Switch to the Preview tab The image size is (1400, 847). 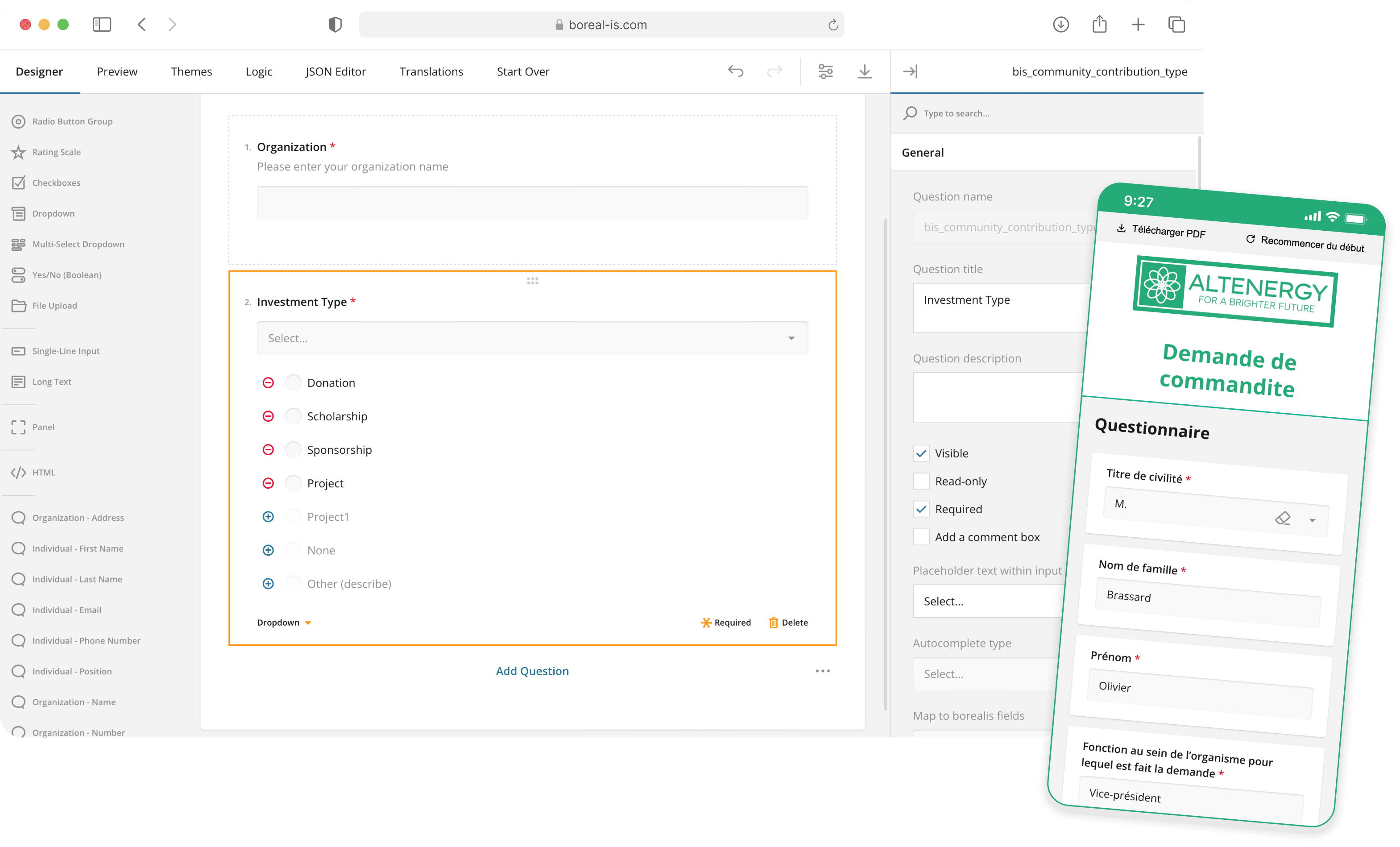[x=116, y=71]
